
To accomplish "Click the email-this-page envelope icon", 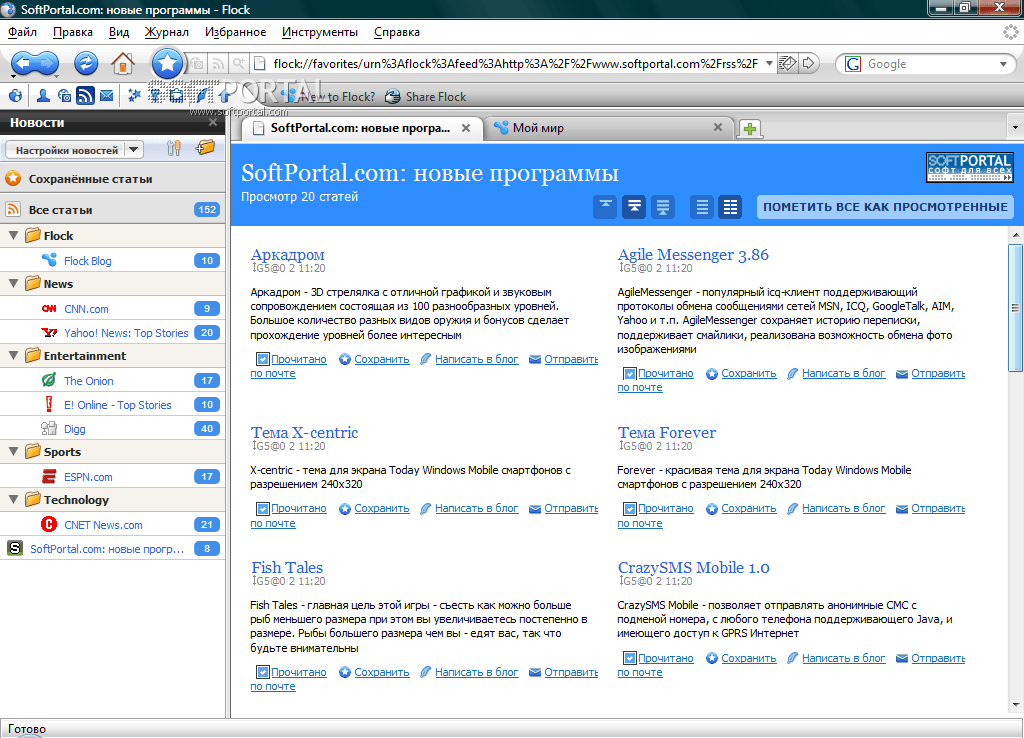I will click(788, 63).
